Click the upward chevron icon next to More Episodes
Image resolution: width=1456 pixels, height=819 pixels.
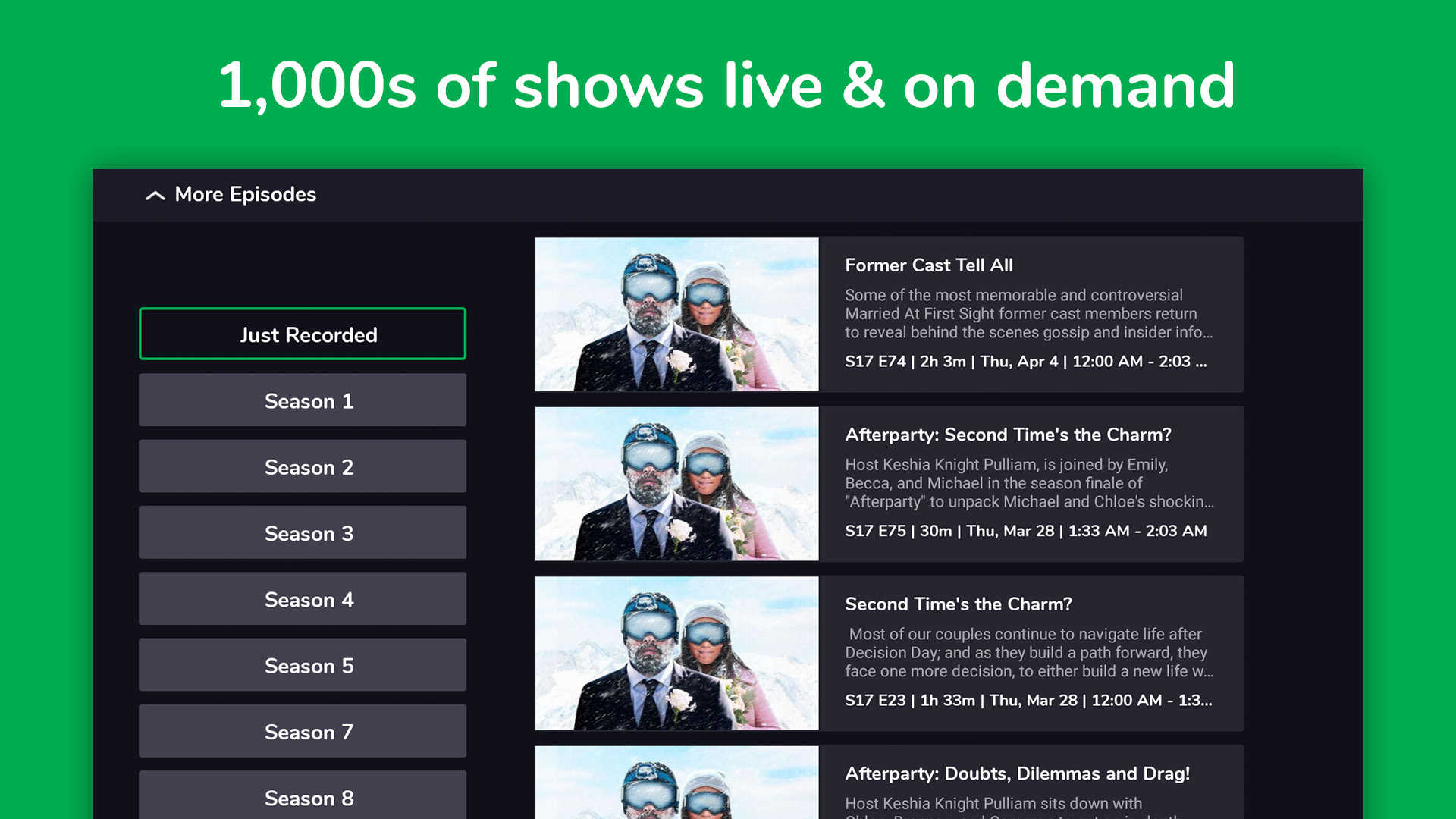click(155, 195)
